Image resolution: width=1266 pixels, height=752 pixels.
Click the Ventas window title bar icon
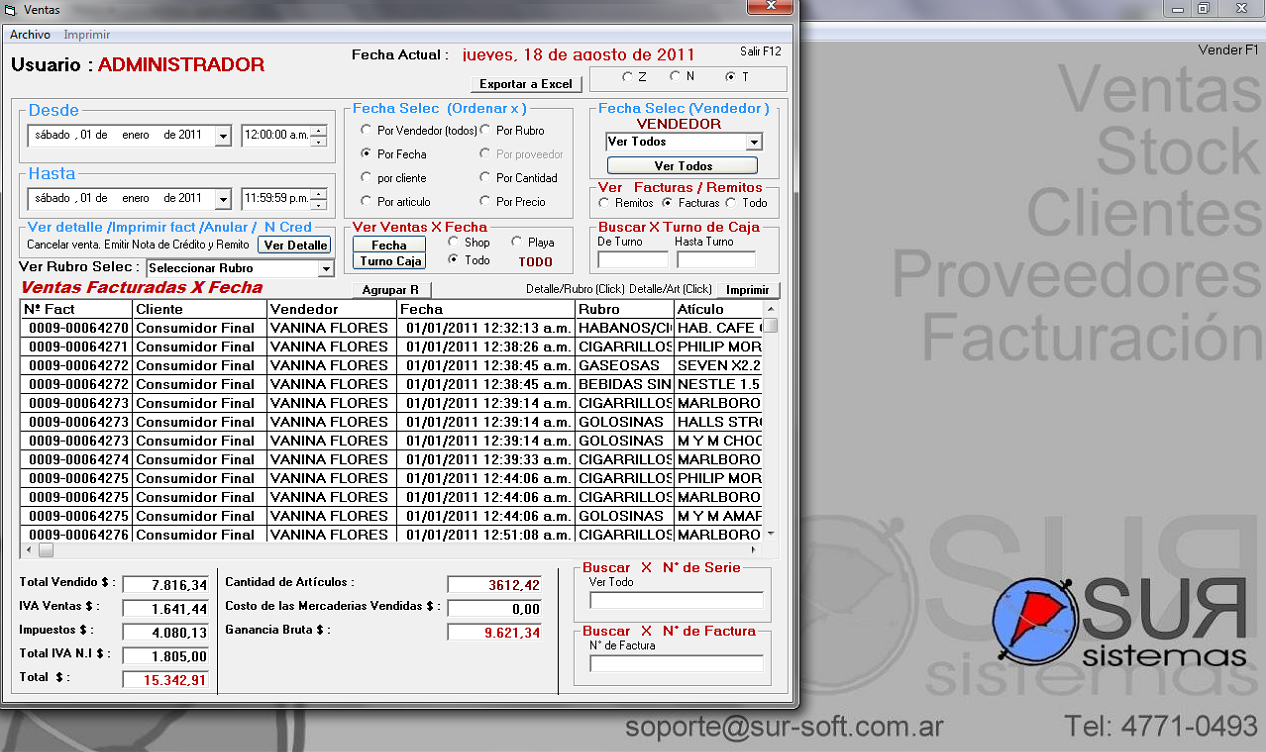click(x=11, y=10)
